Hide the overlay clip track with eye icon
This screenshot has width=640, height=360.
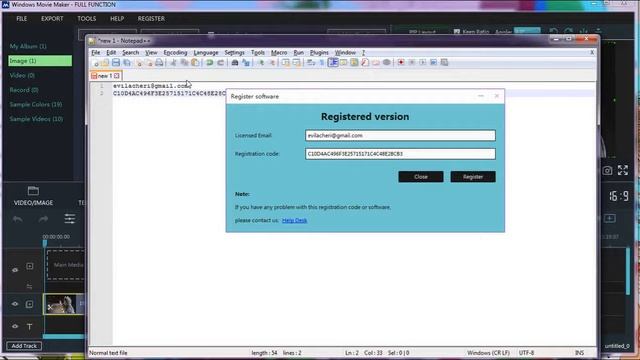click(15, 304)
